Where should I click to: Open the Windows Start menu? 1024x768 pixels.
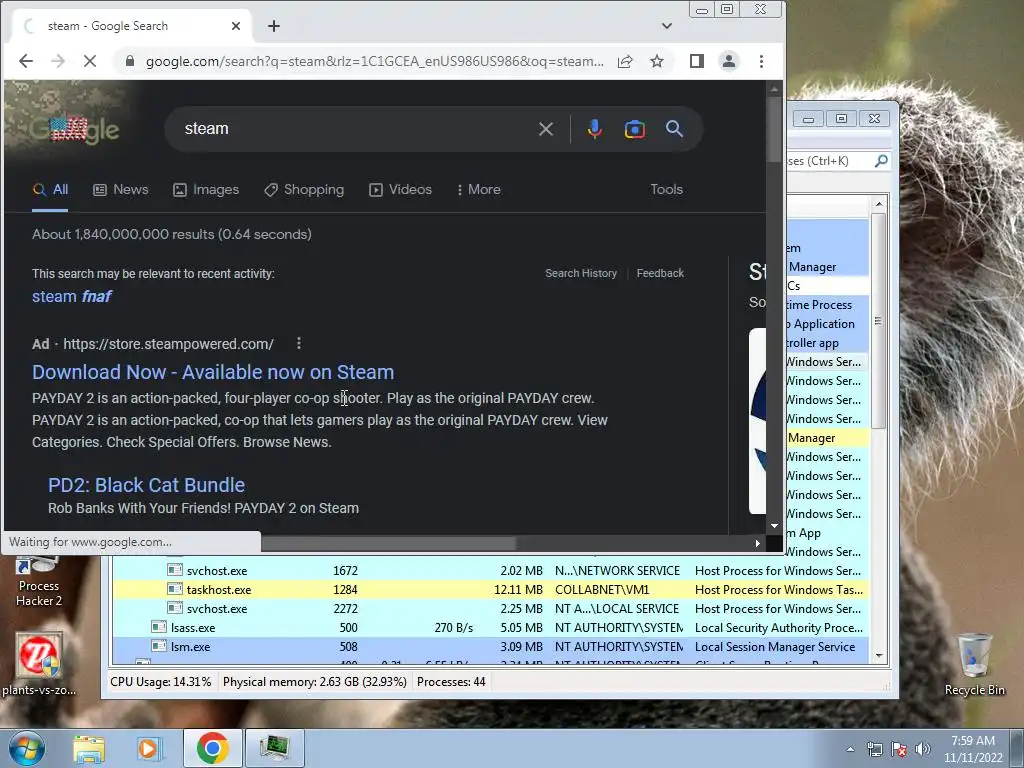(26, 748)
